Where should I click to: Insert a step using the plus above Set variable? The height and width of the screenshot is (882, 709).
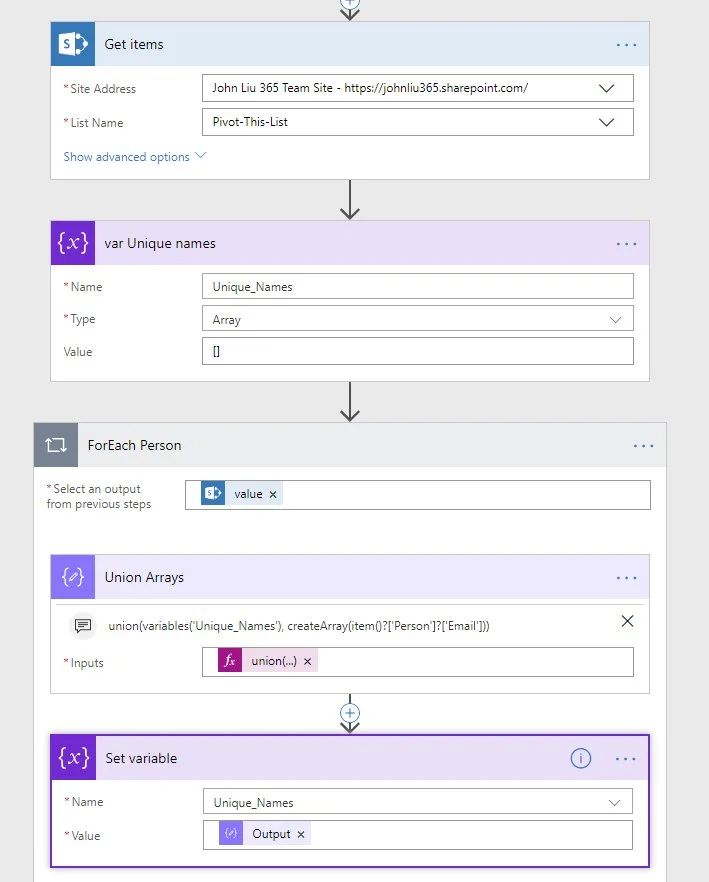tap(350, 713)
